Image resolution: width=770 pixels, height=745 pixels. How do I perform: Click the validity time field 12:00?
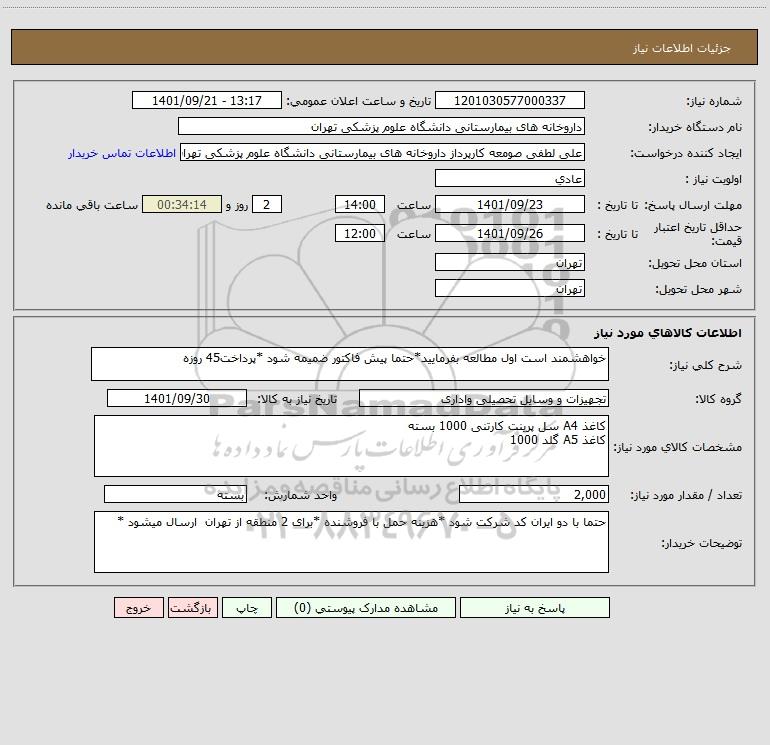(x=359, y=233)
